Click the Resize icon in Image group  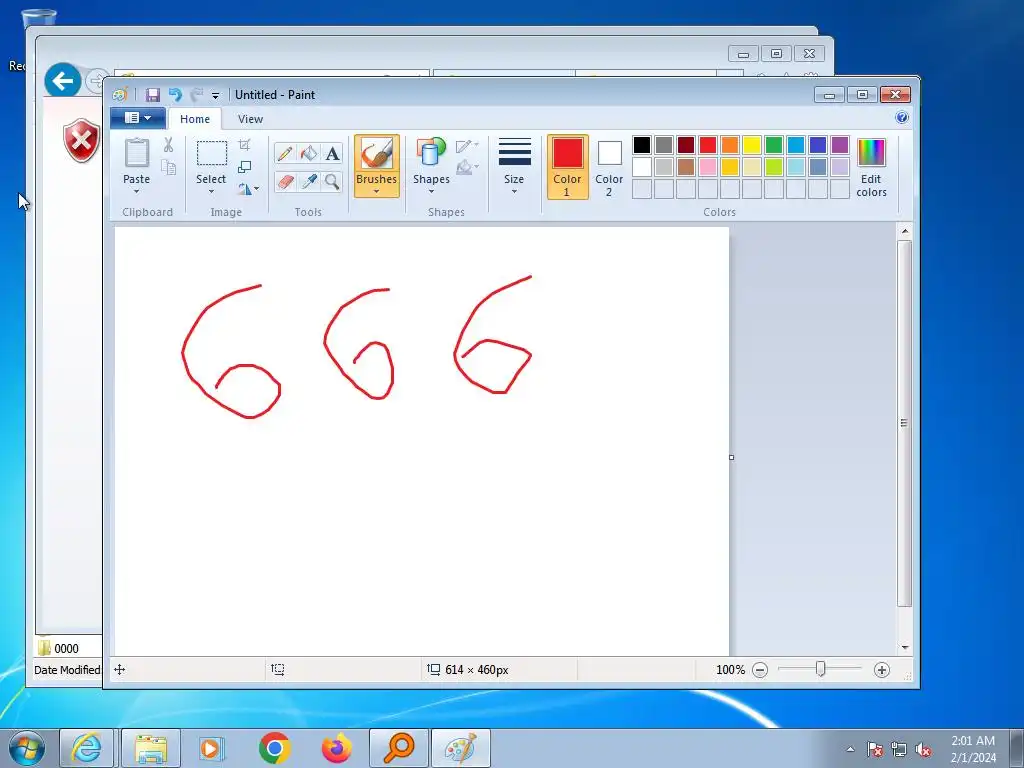point(244,167)
